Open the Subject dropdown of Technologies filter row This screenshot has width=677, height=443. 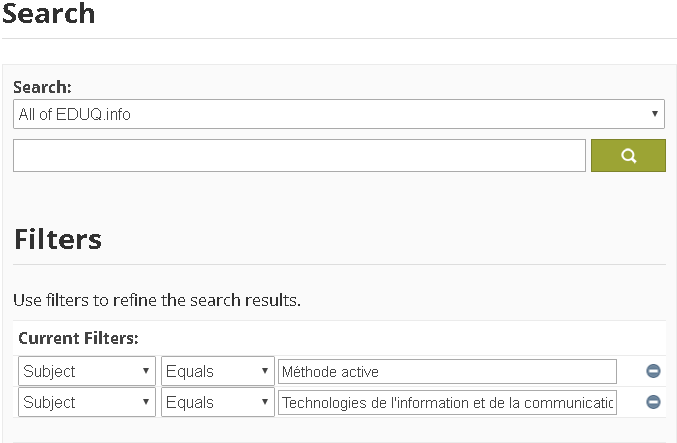(x=87, y=402)
